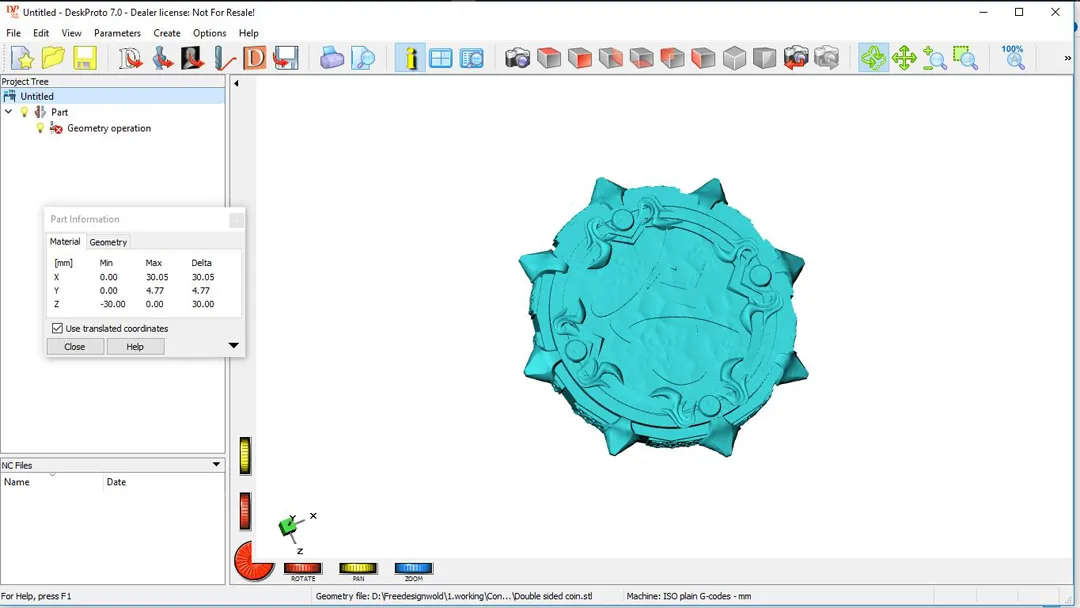Image resolution: width=1080 pixels, height=608 pixels.
Task: Click the Print icon in the toolbar
Action: 331,59
